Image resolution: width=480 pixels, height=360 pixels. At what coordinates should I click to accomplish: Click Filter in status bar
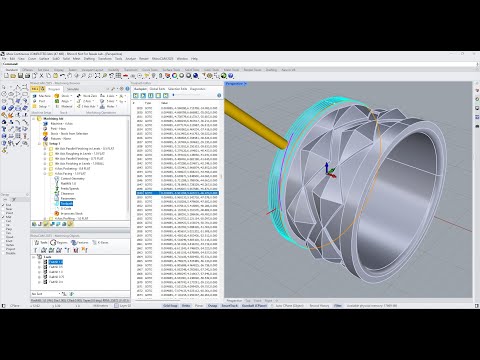338,305
